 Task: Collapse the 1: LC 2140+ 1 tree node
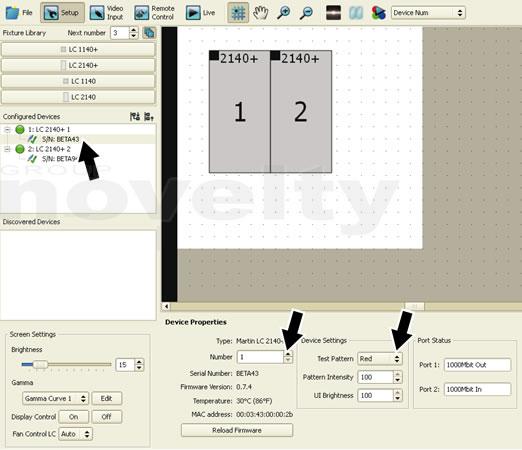click(7, 129)
